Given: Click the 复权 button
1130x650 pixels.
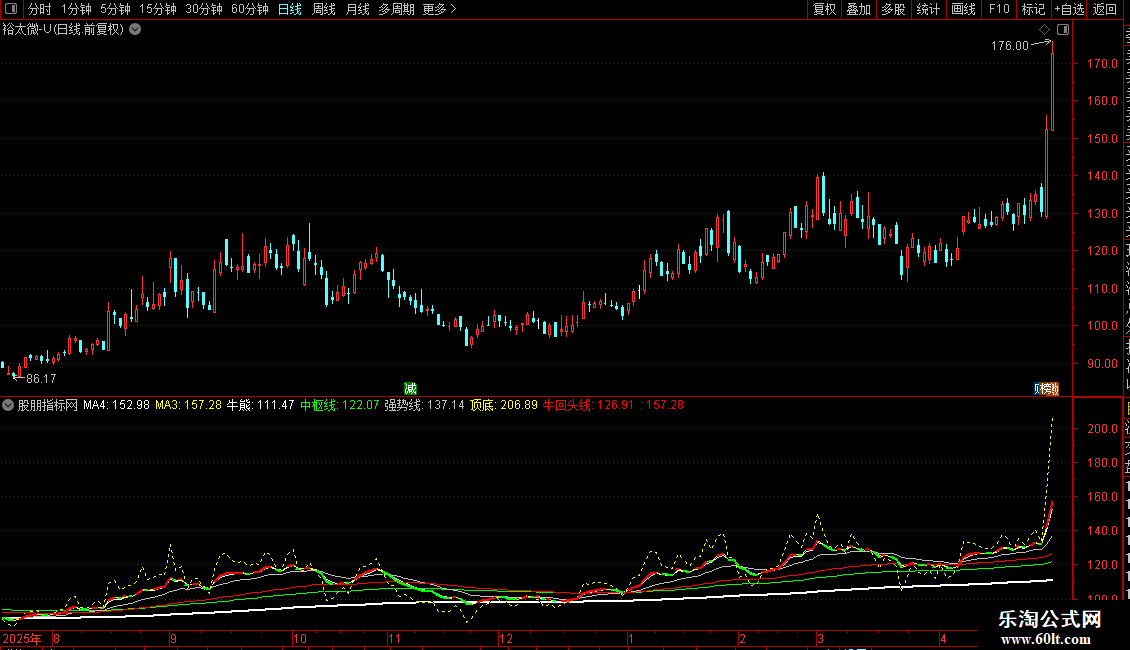Looking at the screenshot, I should tap(824, 9).
